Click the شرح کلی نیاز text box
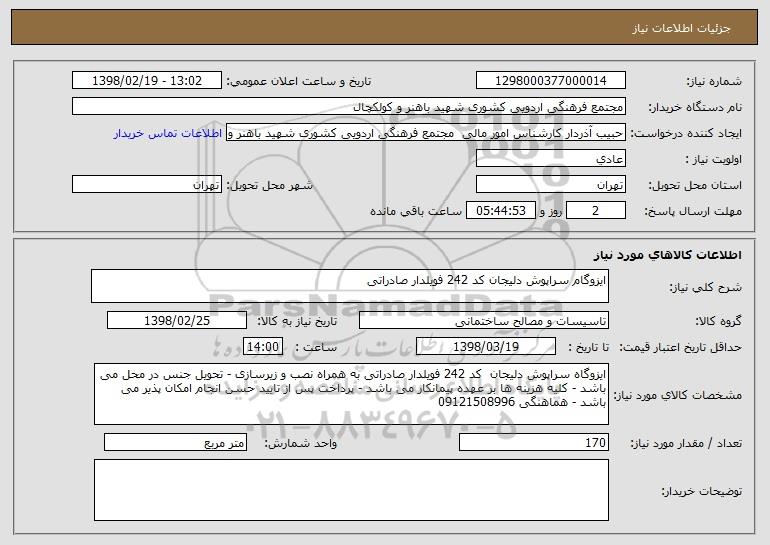Image resolution: width=770 pixels, height=545 pixels. click(350, 286)
